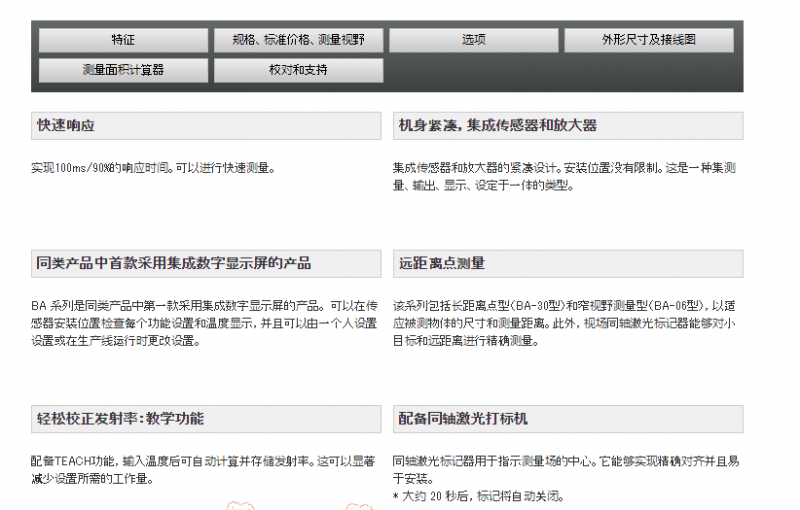Select the 同类产品中首款采用集成数字显示屏的产品 heading
This screenshot has height=510, width=800.
point(206,264)
